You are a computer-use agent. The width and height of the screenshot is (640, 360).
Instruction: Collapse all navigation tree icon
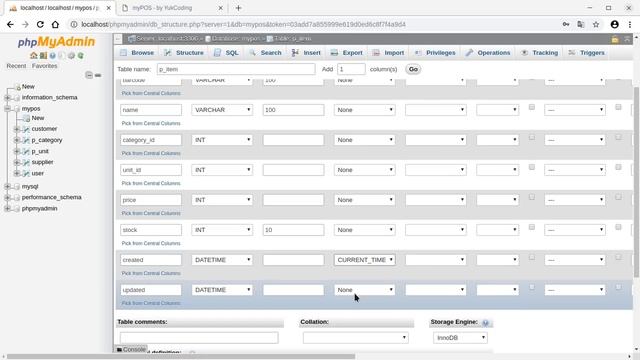click(x=89, y=75)
